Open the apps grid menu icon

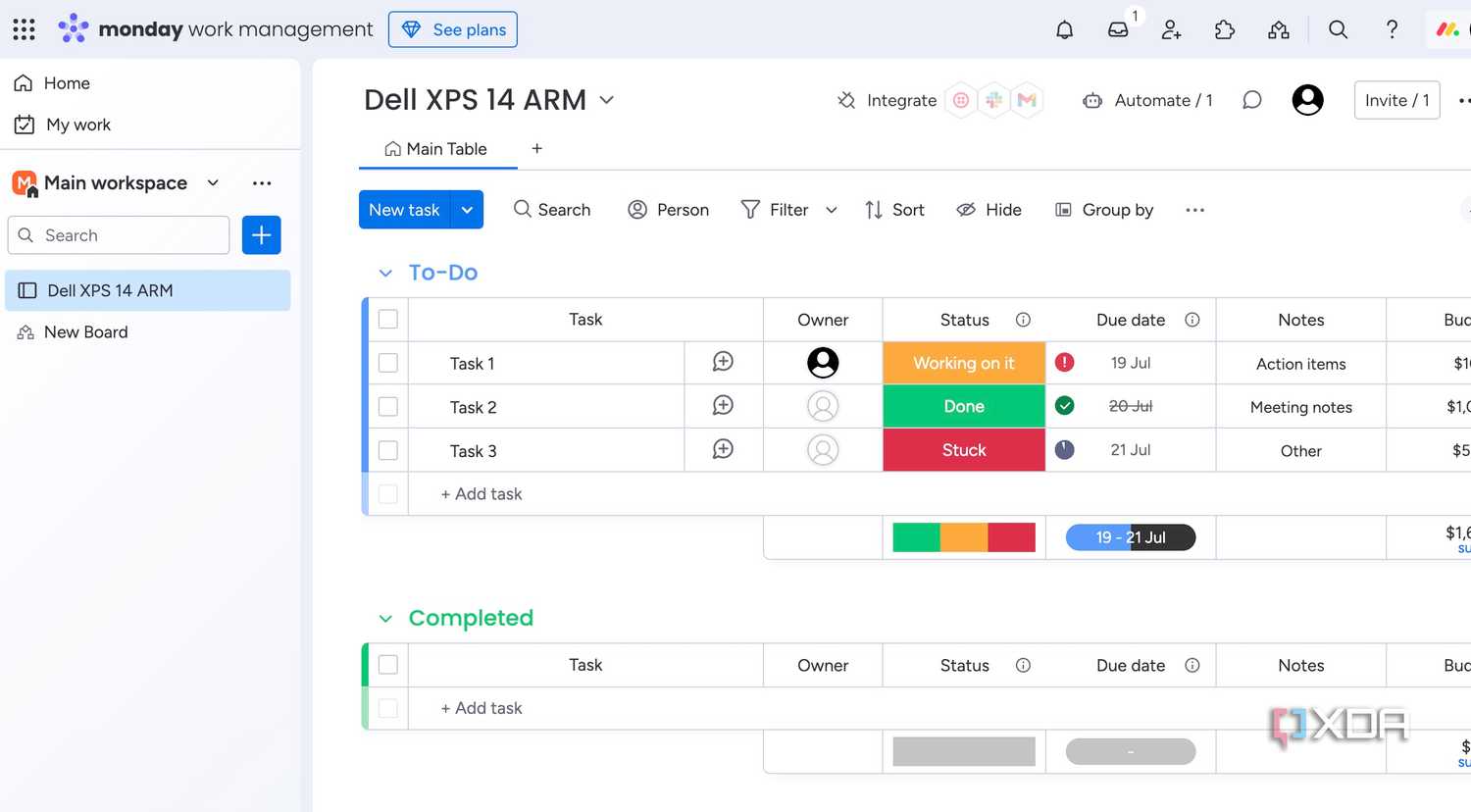[25, 29]
